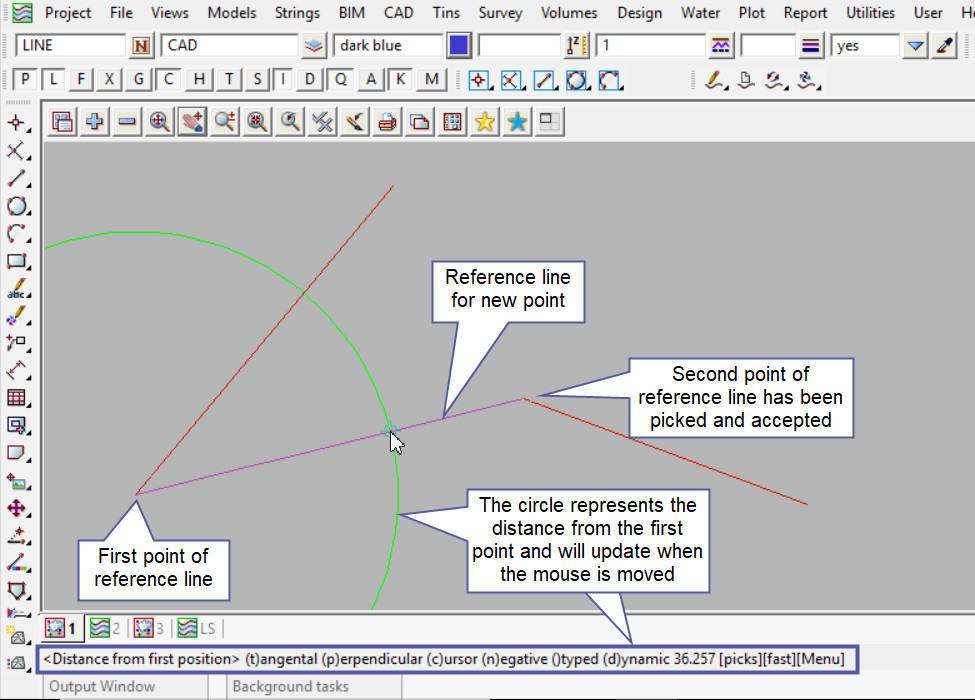This screenshot has height=700, width=975.
Task: Click the zoom in plus icon
Action: point(95,122)
